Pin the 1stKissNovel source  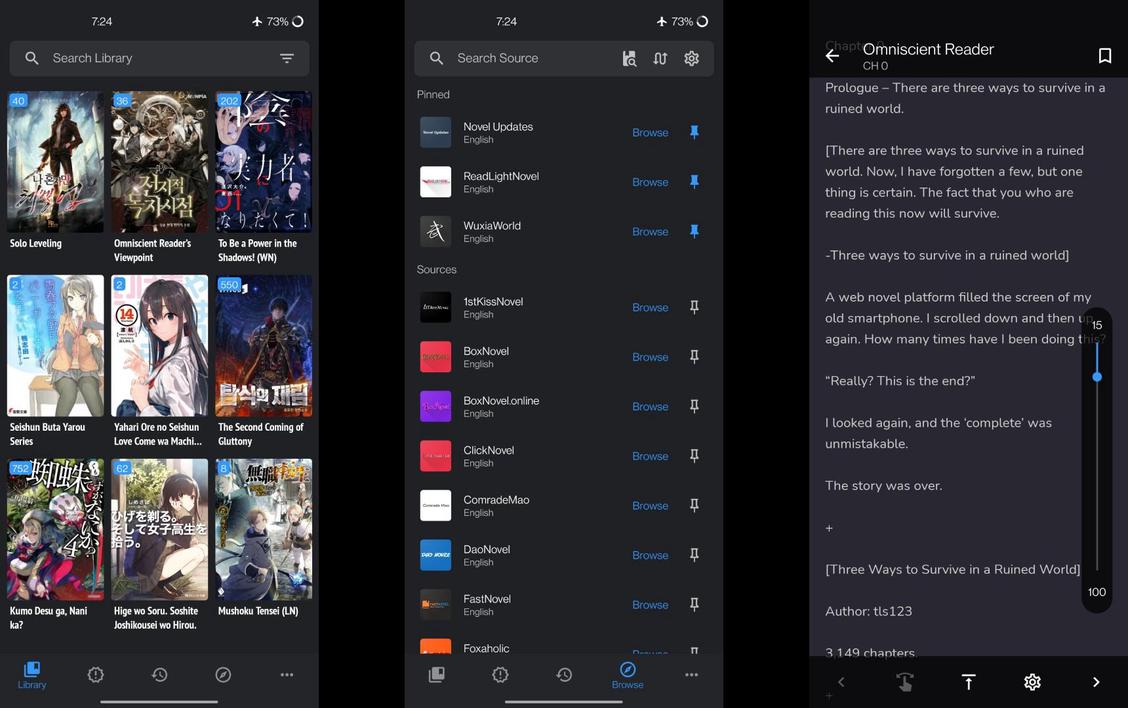point(694,307)
